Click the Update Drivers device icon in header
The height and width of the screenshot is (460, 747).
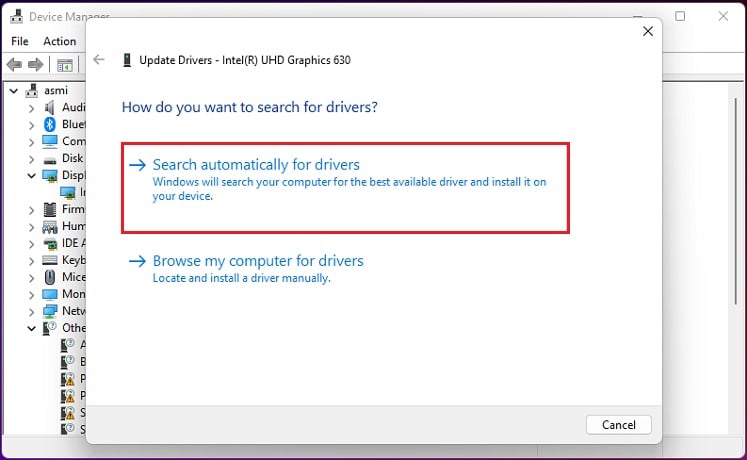pos(127,60)
